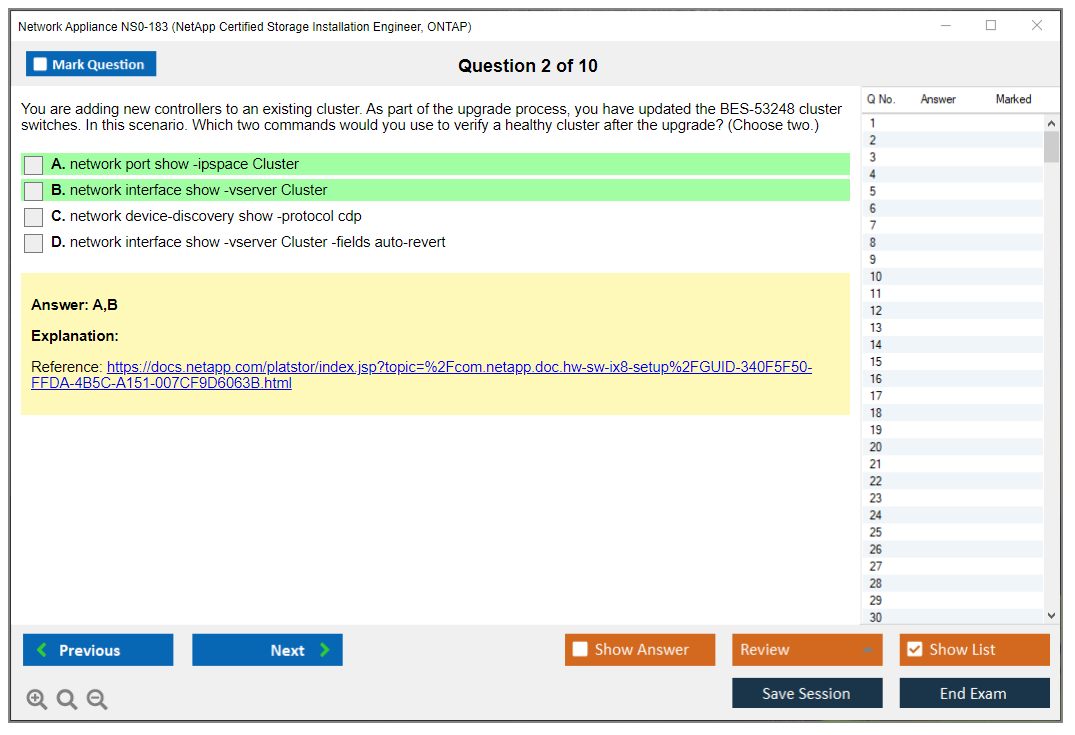The image size is (1075, 735).
Task: Click the zoom in magnifier icon
Action: pyautogui.click(x=37, y=700)
